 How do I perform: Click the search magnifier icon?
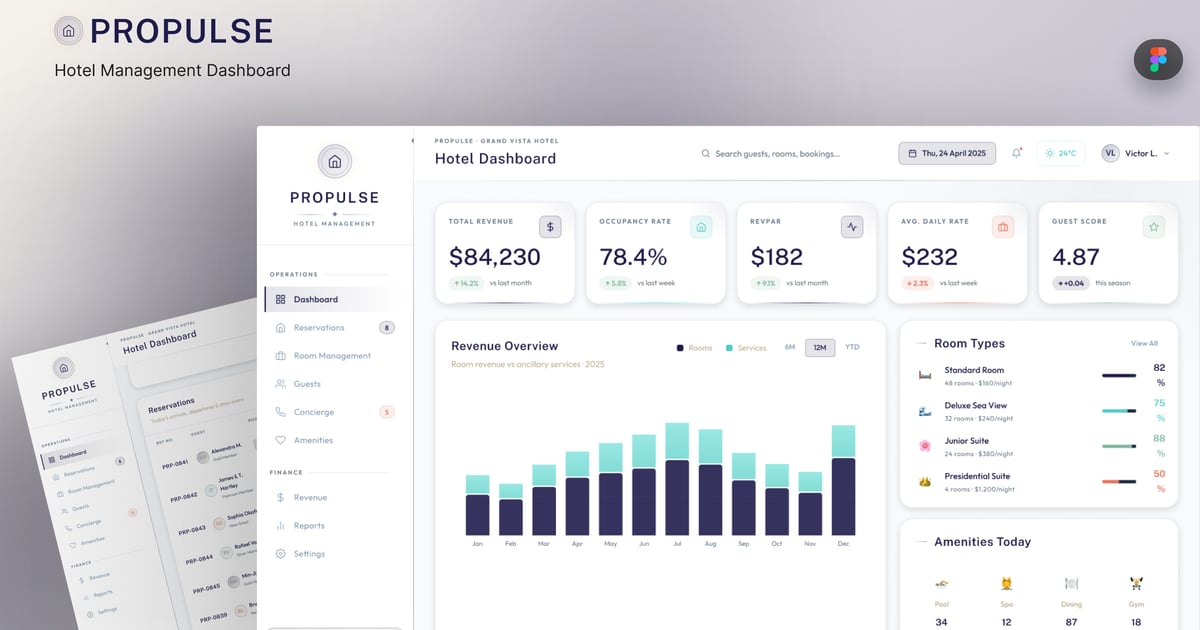pos(706,154)
